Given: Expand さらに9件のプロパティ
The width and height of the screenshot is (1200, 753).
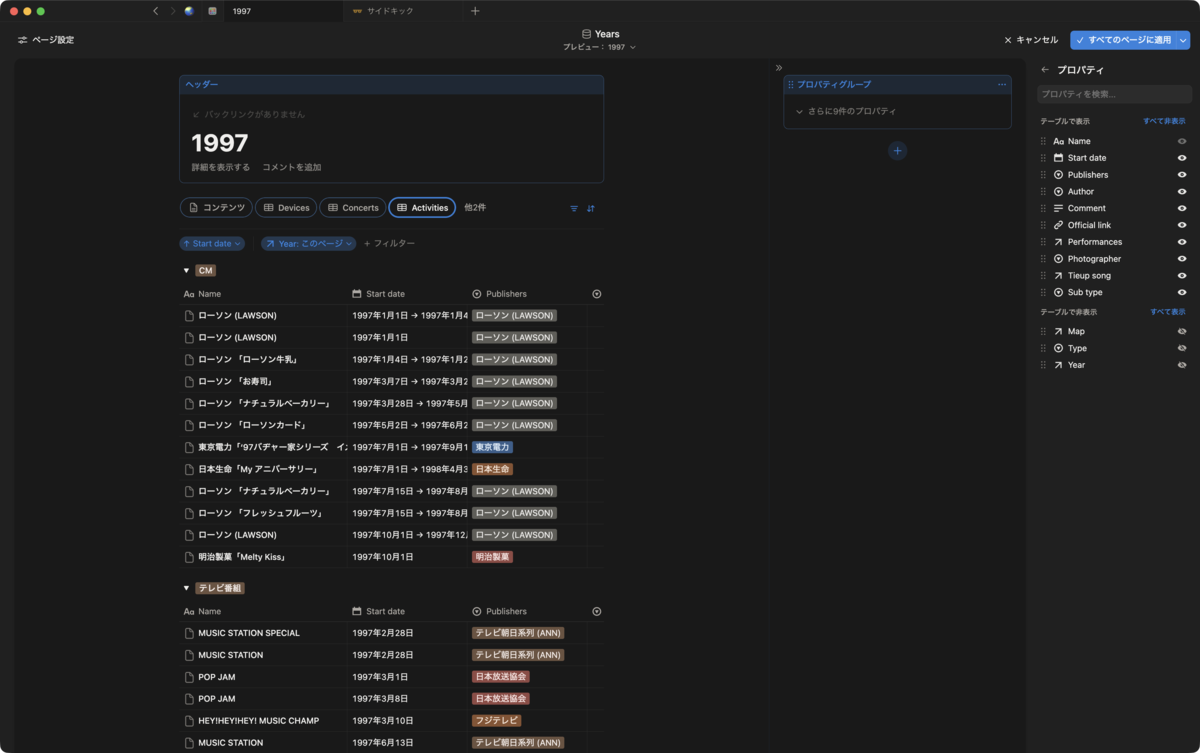Looking at the screenshot, I should click(x=846, y=111).
